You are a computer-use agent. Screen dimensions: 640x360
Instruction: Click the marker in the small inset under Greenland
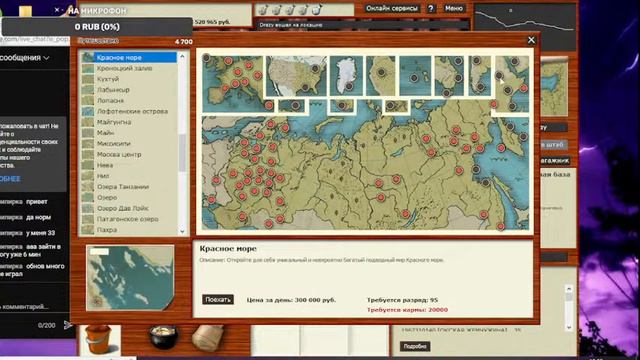342,106
